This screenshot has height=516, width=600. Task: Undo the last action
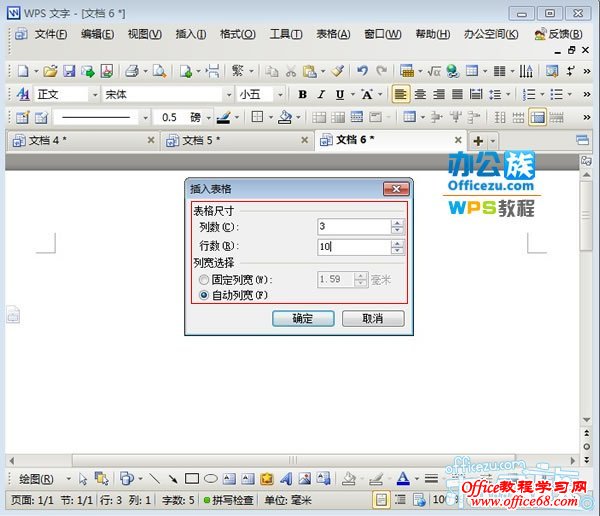pos(362,71)
